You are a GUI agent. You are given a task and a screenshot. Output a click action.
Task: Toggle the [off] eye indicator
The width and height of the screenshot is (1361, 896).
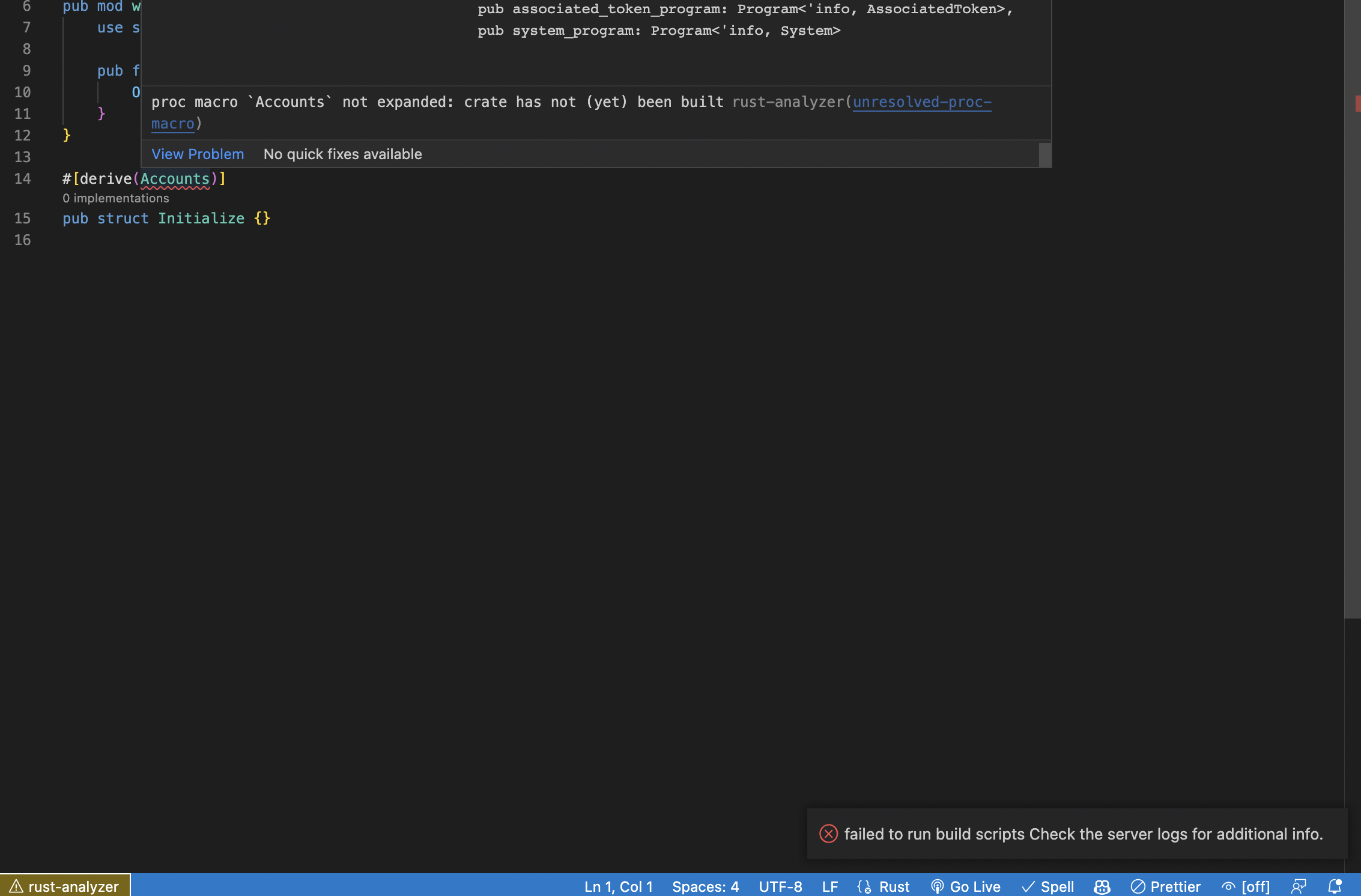pyautogui.click(x=1246, y=886)
